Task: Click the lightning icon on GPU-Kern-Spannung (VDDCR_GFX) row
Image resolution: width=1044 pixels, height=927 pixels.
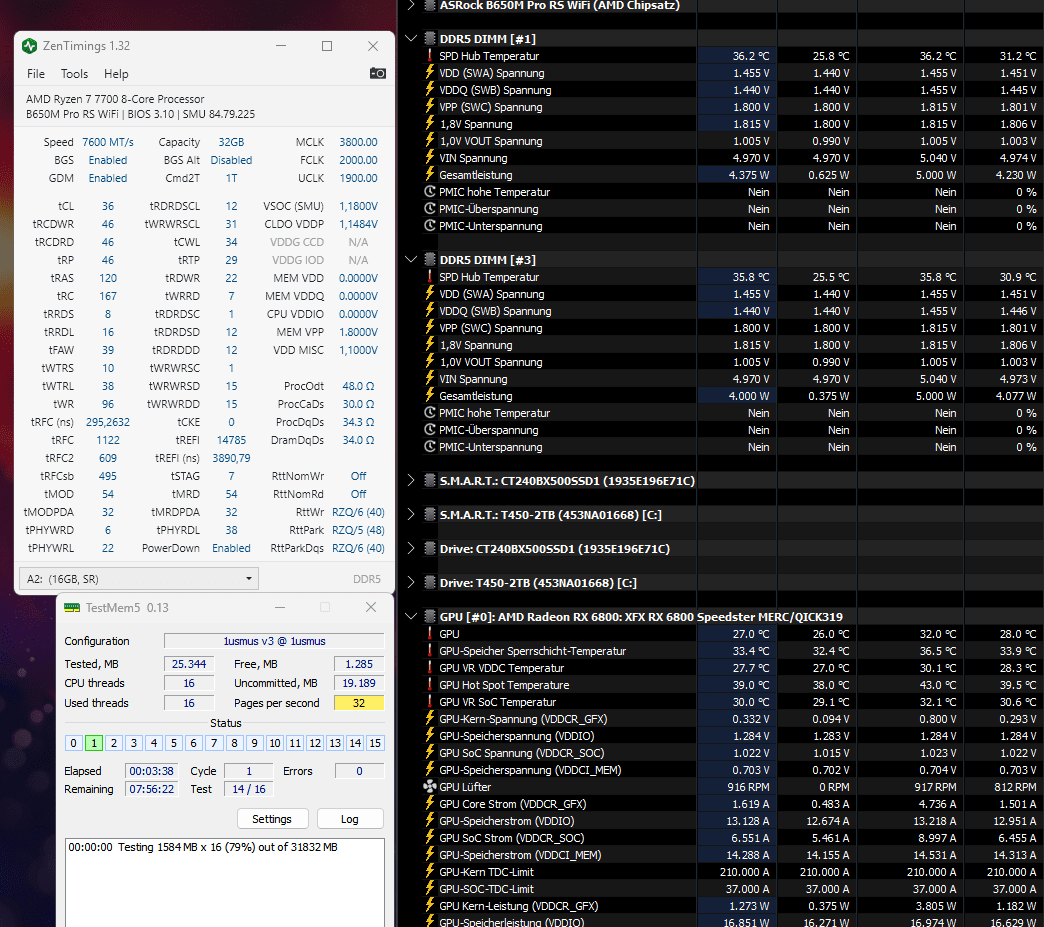Action: point(430,719)
